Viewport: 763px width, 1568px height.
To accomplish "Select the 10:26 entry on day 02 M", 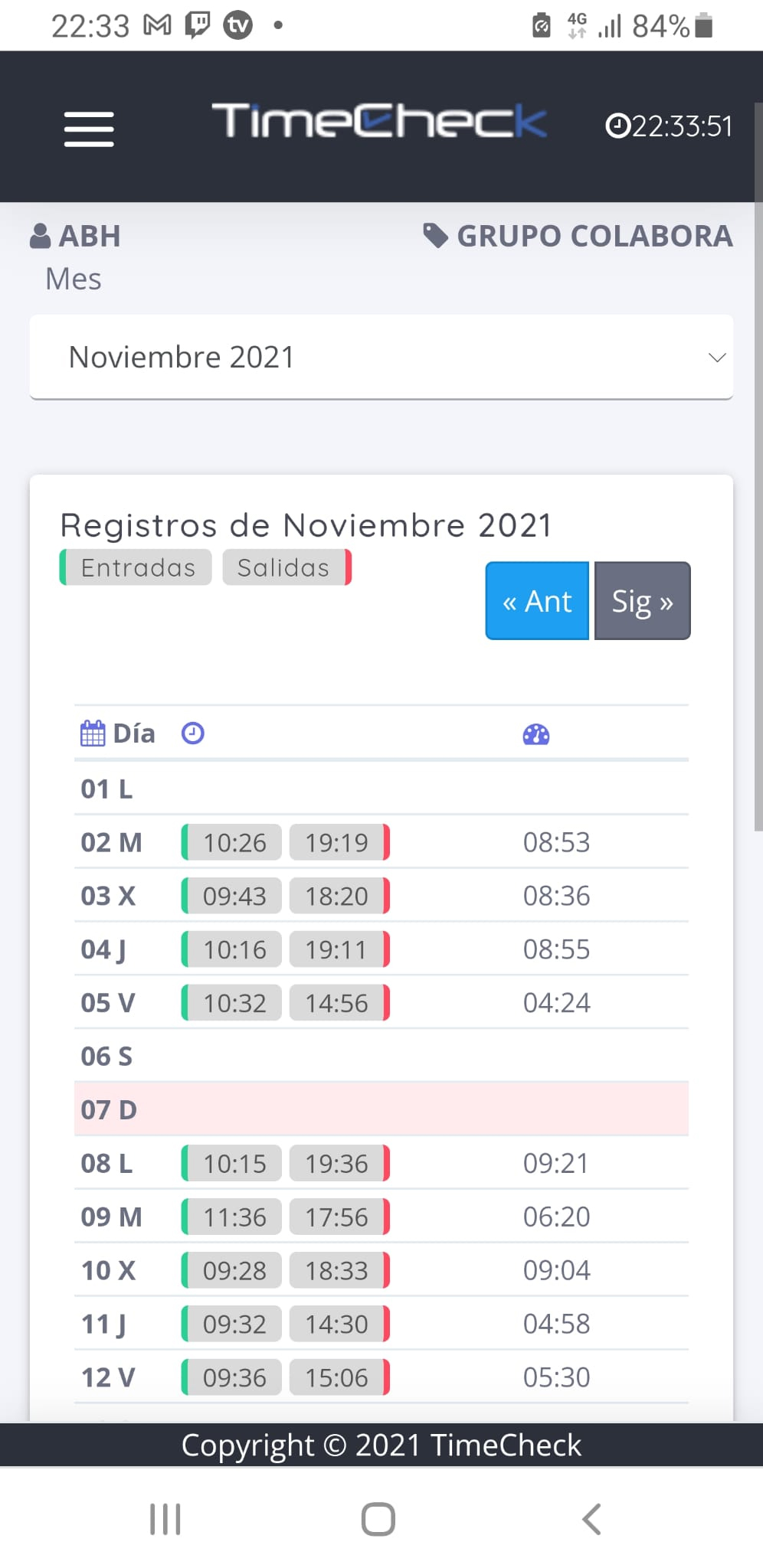I will [x=234, y=842].
